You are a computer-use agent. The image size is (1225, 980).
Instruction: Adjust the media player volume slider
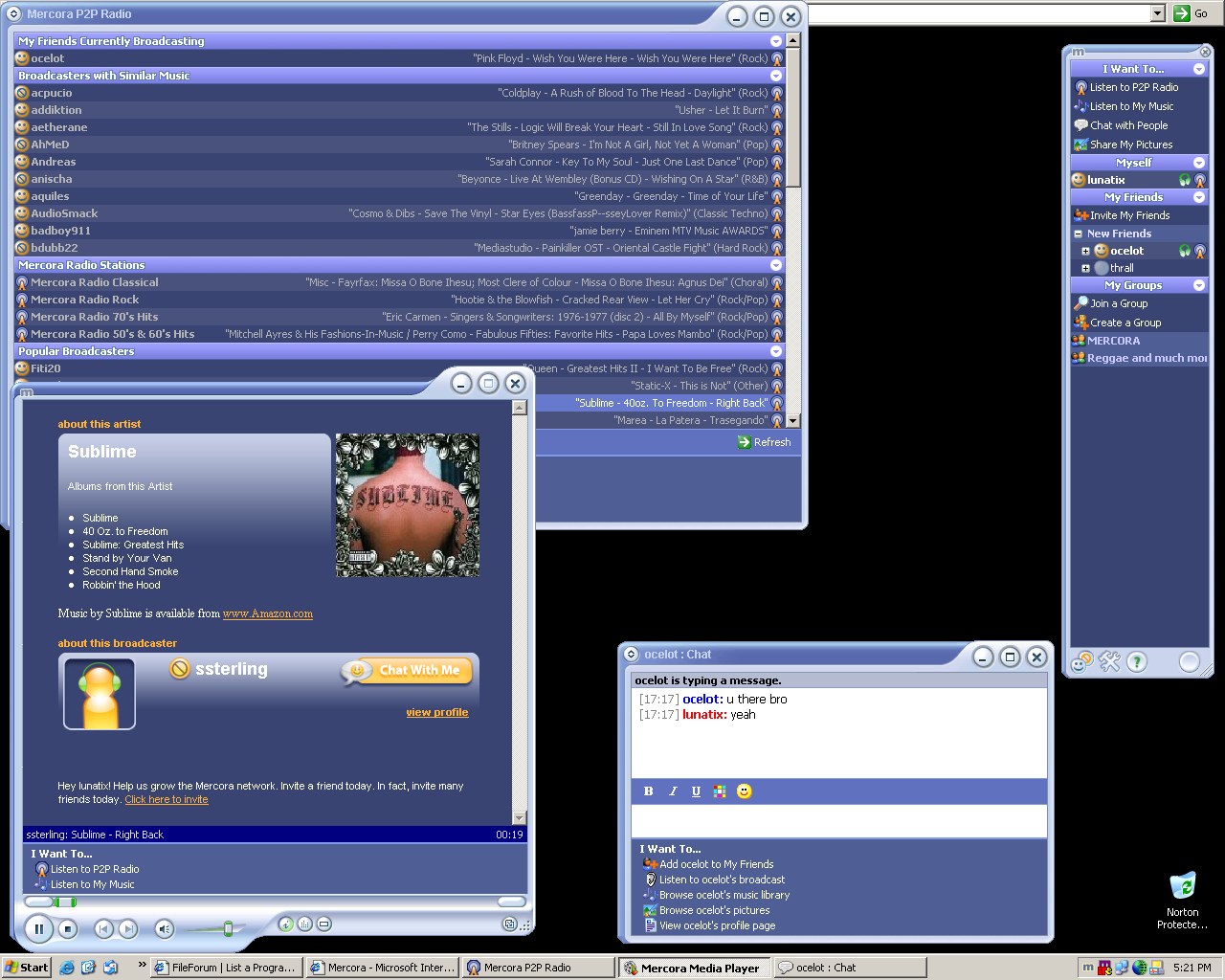pyautogui.click(x=228, y=928)
